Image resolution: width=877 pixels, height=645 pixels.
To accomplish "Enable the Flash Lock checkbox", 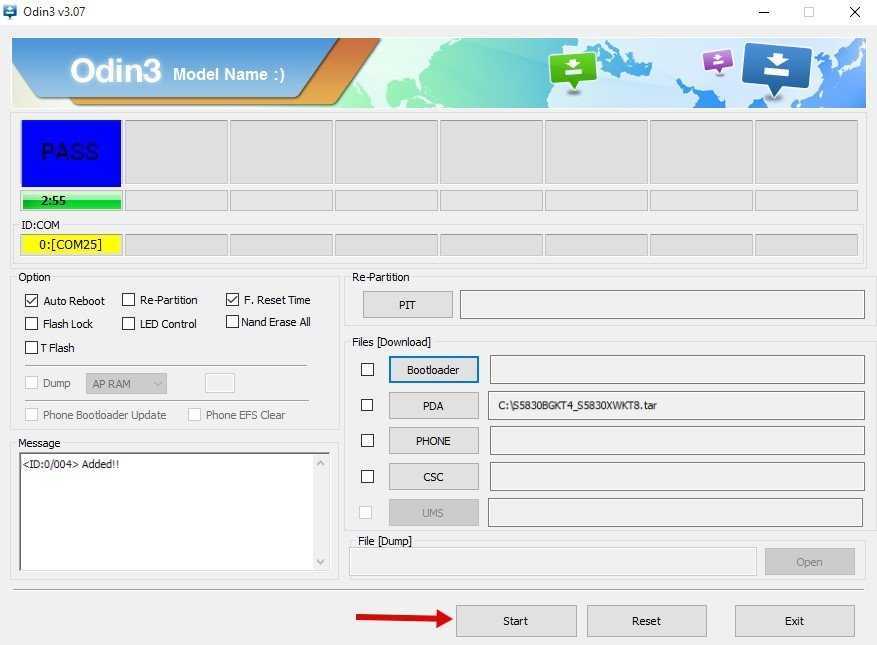I will 31,323.
